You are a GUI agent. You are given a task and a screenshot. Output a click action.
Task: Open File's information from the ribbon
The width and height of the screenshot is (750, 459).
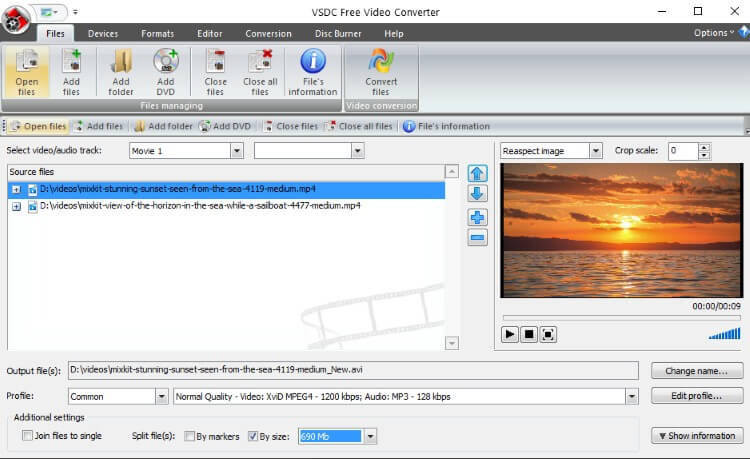coord(313,72)
